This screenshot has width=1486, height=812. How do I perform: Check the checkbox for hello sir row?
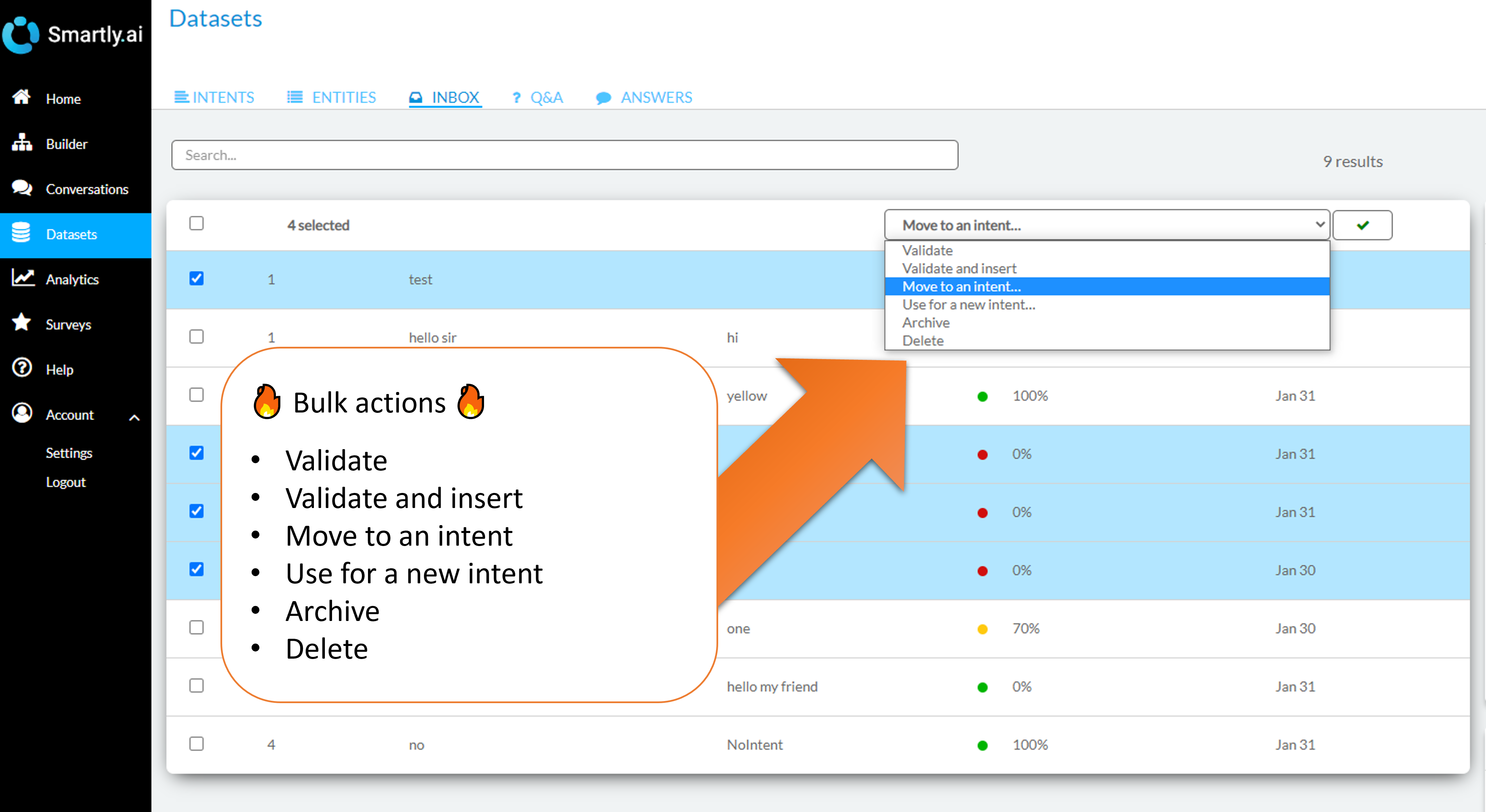[x=197, y=337]
